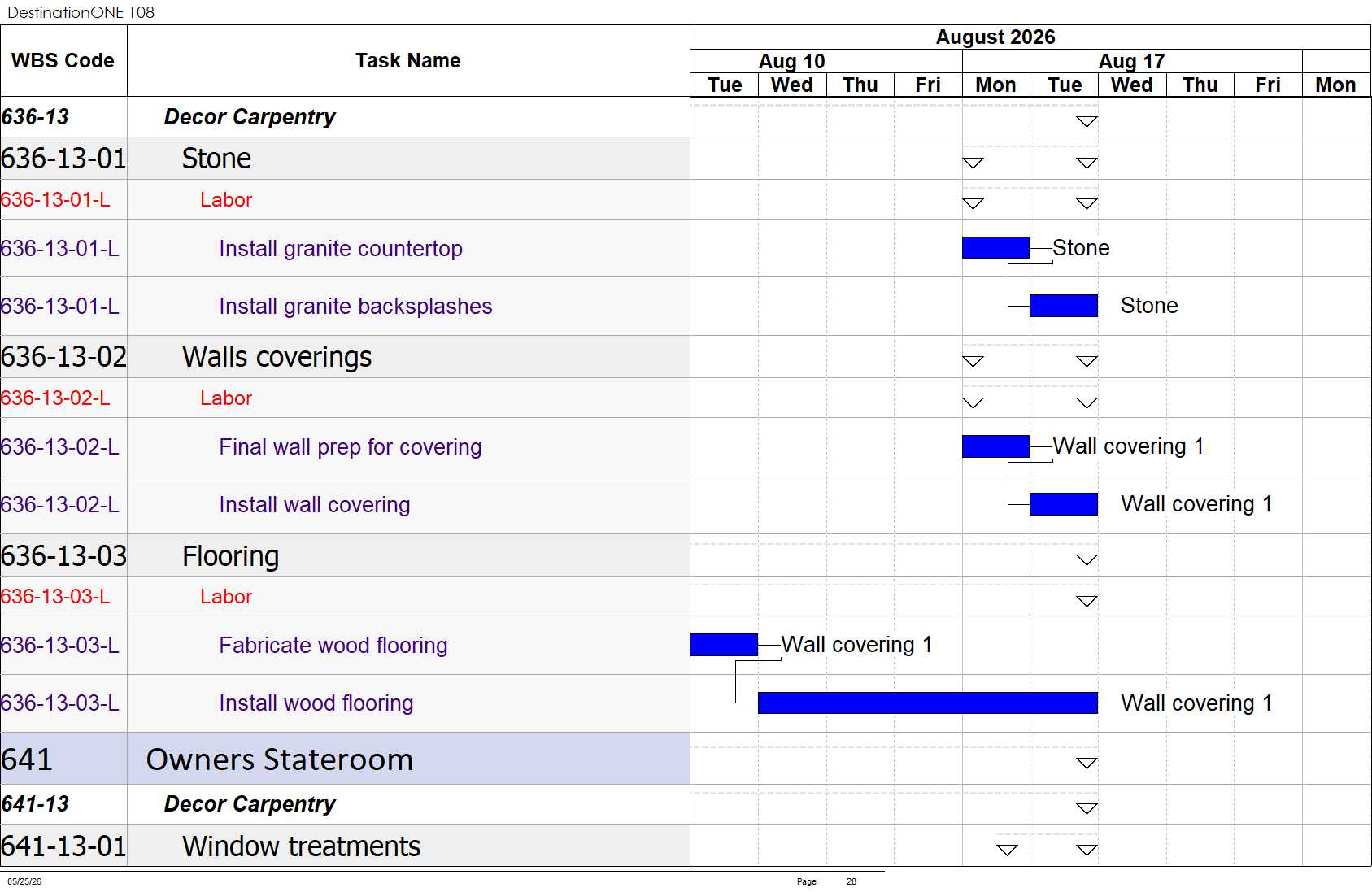Viewport: 1372px width, 892px height.
Task: Select the Fabricate wood flooring task name
Action: 333,646
